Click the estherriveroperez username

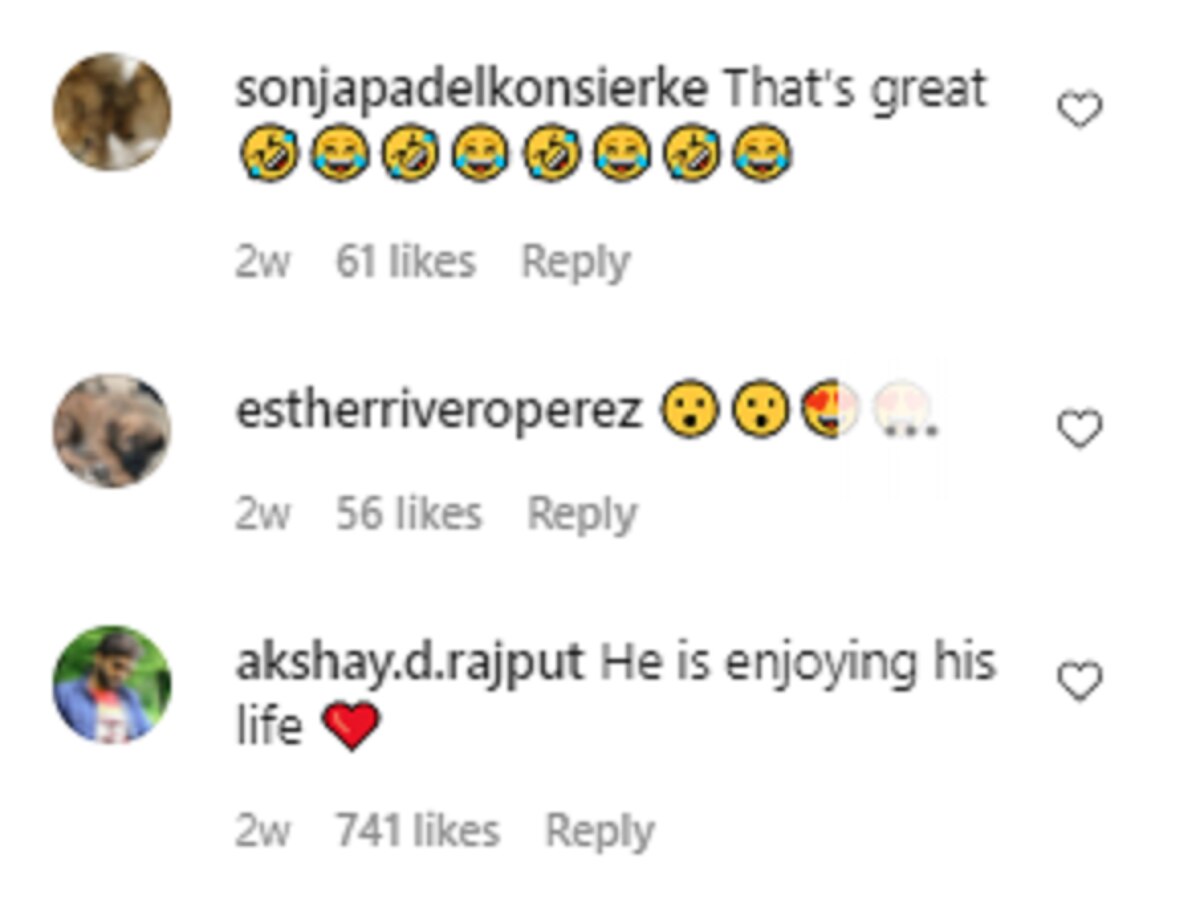(439, 411)
